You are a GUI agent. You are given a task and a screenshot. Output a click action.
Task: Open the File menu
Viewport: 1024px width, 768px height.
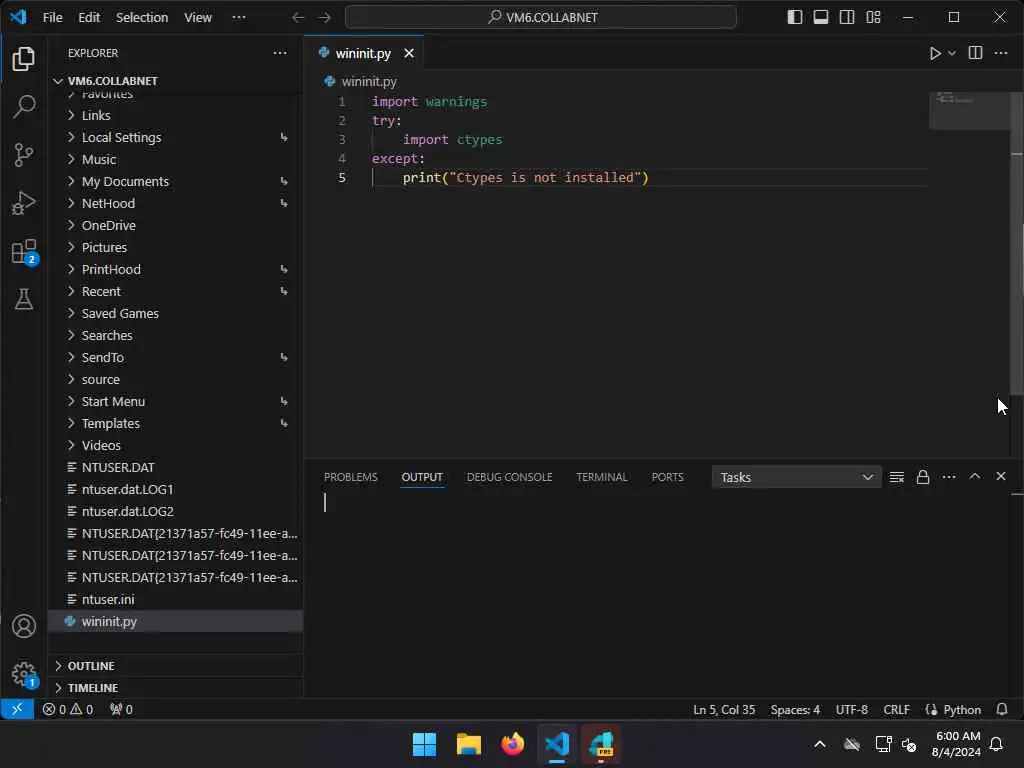pyautogui.click(x=53, y=18)
